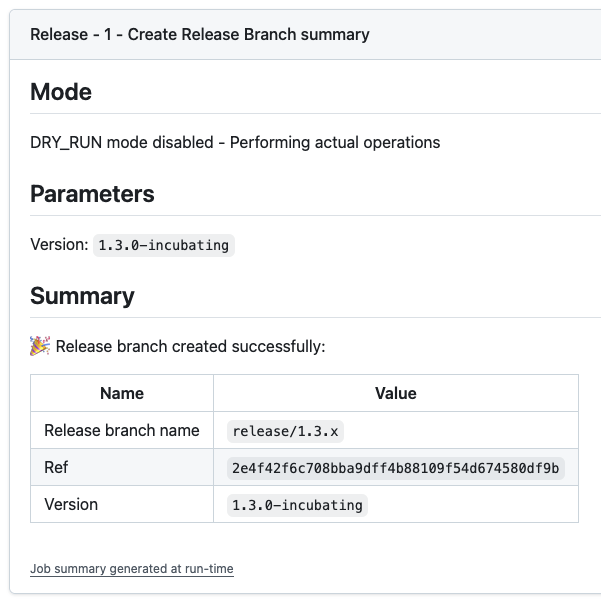The width and height of the screenshot is (601, 606).
Task: Click the party popper emoji icon
Action: tap(40, 346)
